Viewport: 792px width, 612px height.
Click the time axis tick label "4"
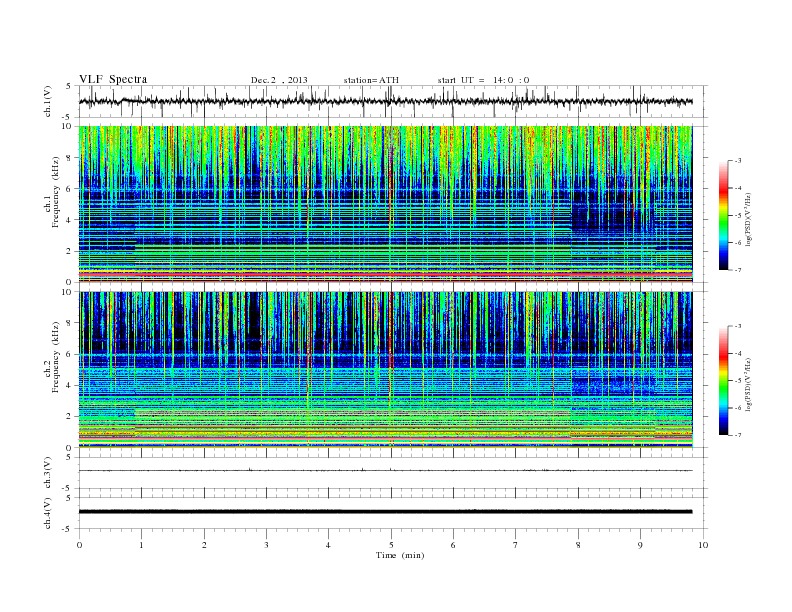click(328, 545)
